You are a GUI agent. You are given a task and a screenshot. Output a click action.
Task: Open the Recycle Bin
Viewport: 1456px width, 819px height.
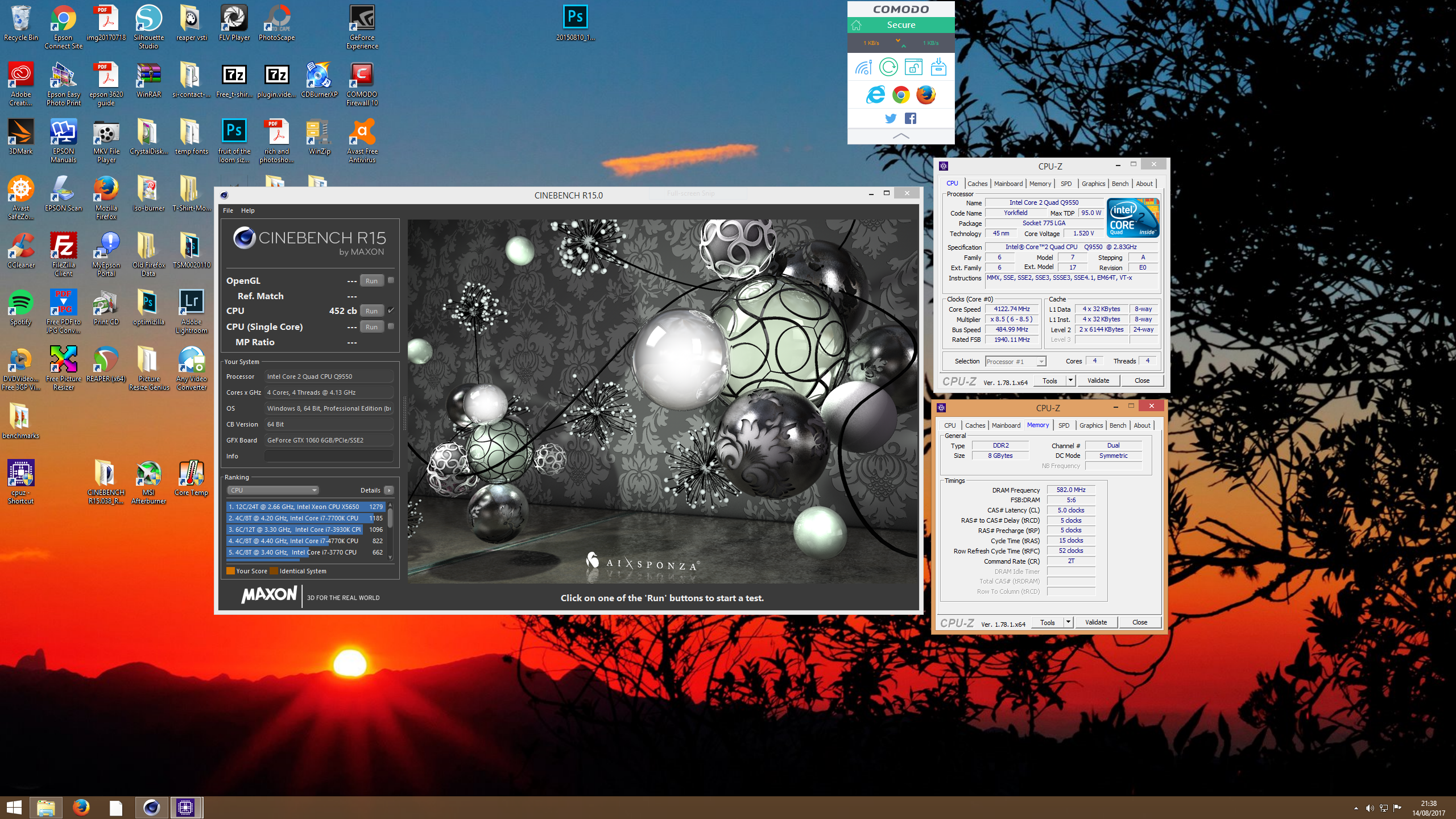(21, 23)
